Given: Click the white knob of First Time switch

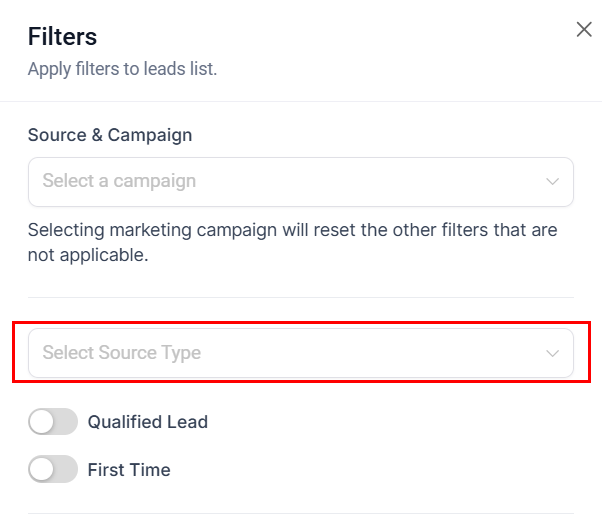Looking at the screenshot, I should 42,469.
